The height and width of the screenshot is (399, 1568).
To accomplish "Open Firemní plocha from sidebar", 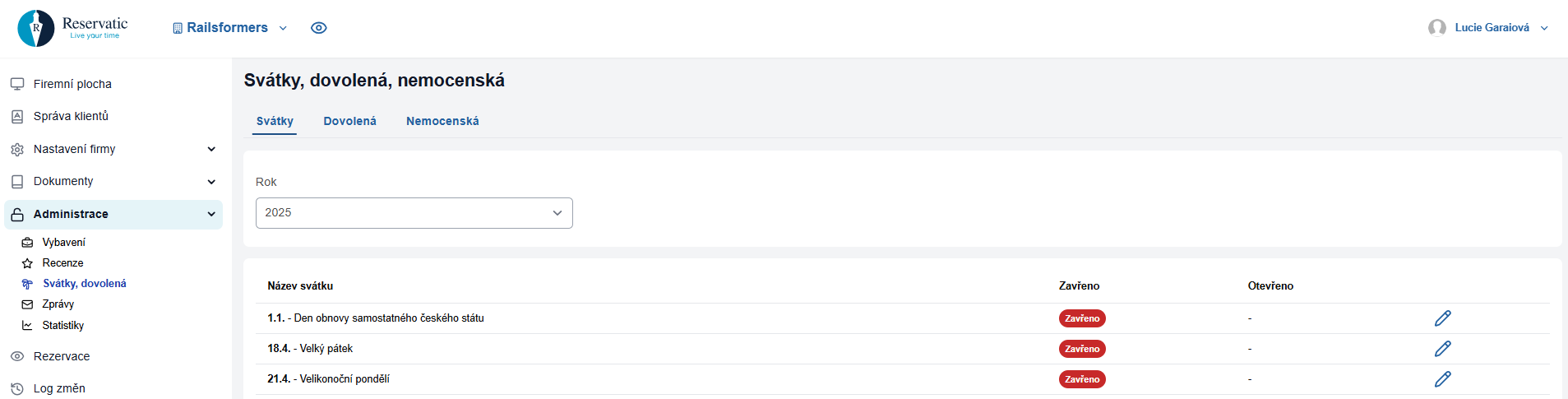I will pyautogui.click(x=72, y=84).
